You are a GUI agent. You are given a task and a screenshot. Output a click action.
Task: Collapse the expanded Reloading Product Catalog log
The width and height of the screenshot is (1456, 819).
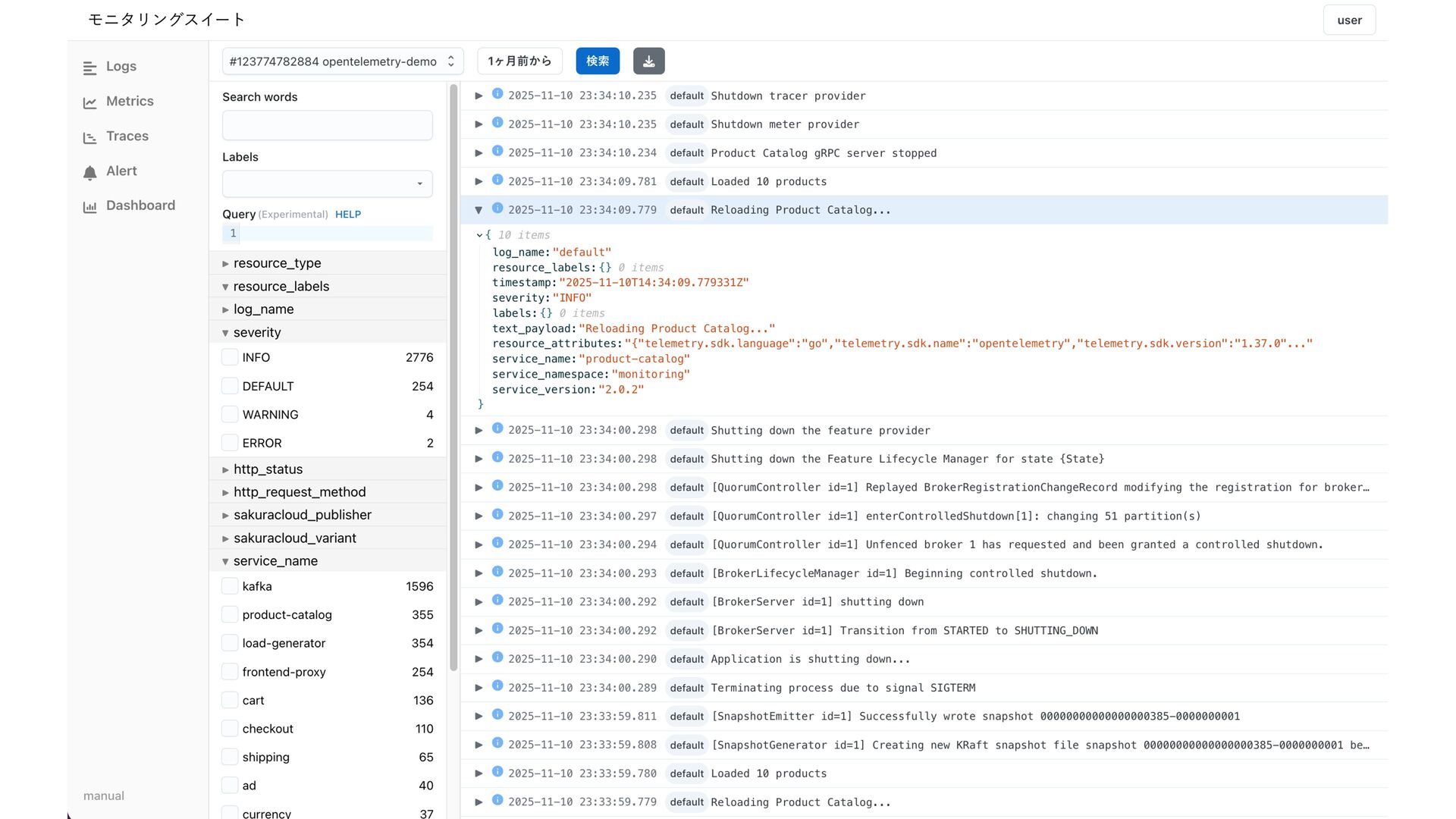point(479,210)
